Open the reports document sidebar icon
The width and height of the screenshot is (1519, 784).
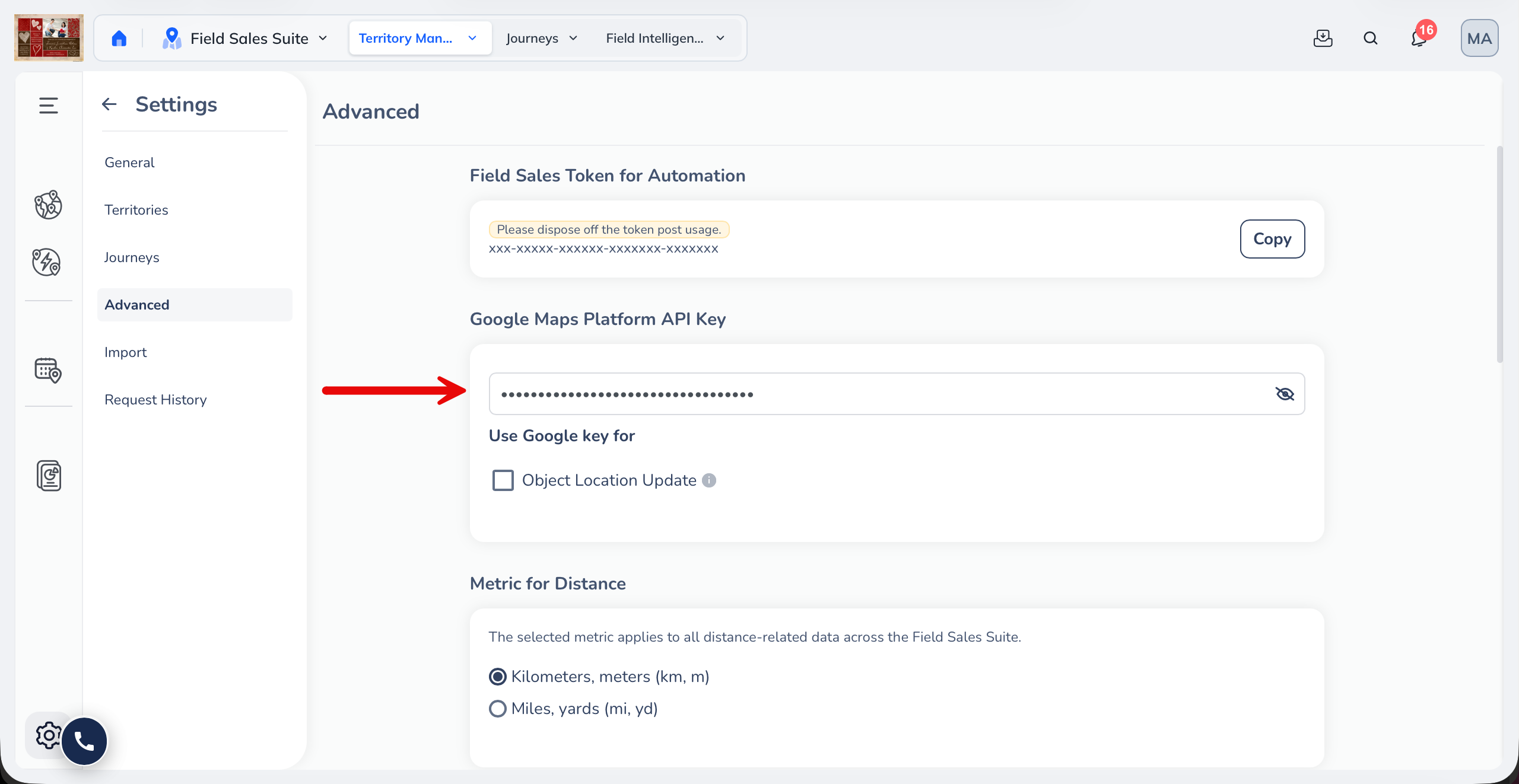[49, 476]
